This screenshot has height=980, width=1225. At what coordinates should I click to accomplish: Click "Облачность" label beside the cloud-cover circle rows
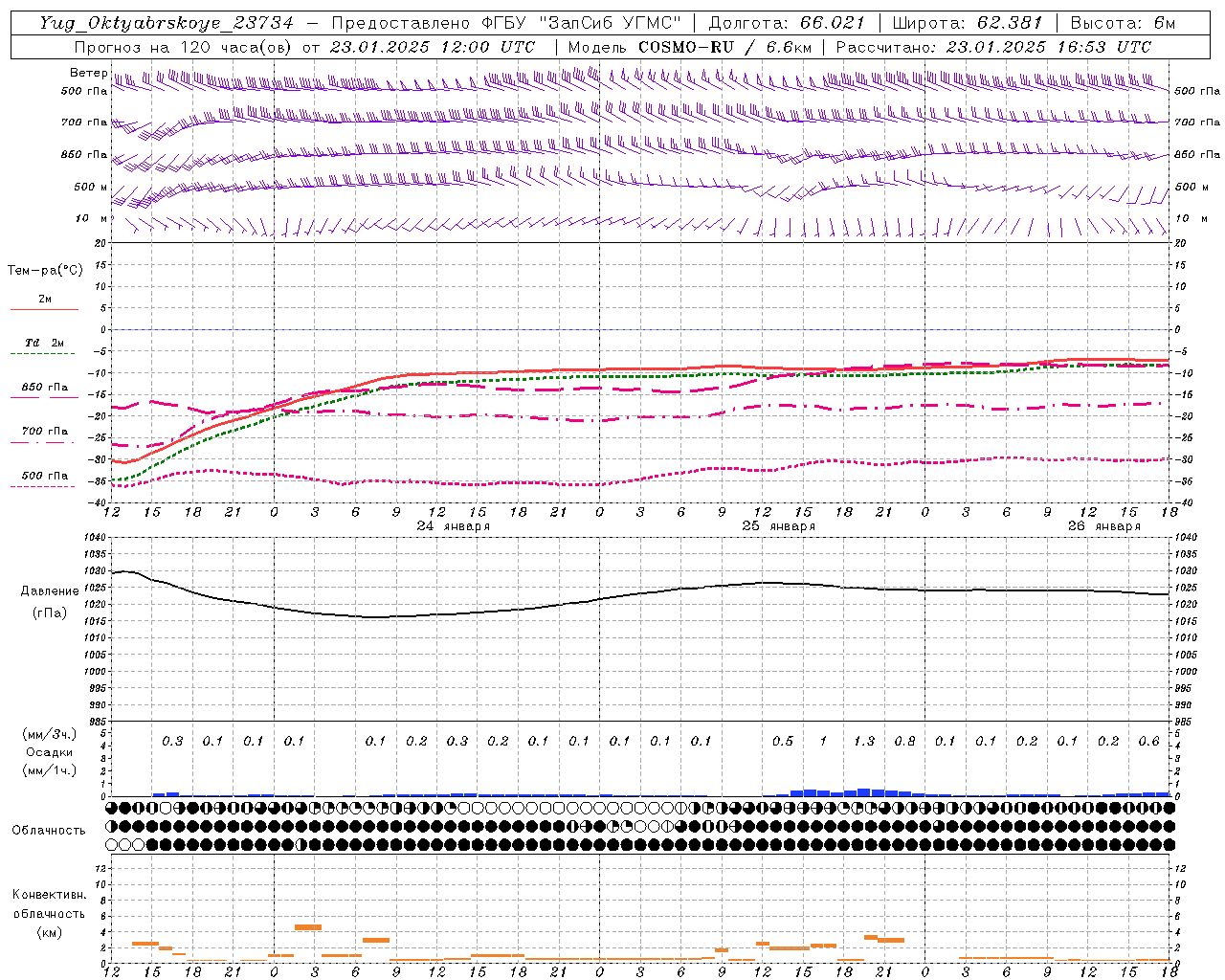click(x=49, y=831)
